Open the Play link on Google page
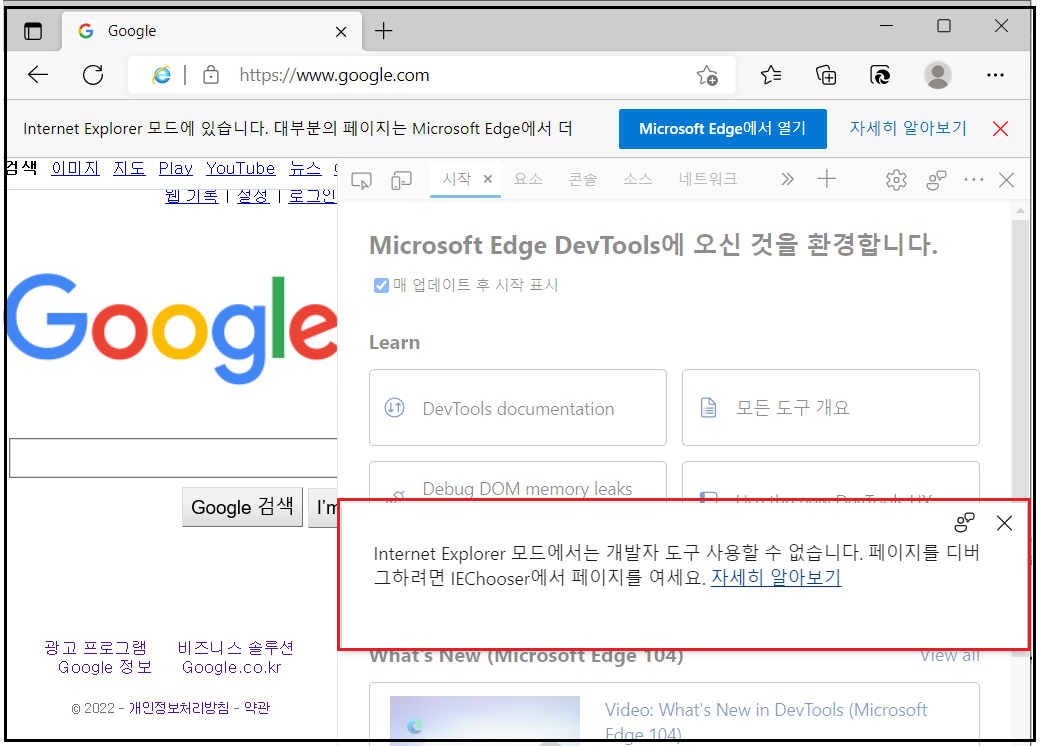This screenshot has width=1040, height=746. tap(176, 168)
